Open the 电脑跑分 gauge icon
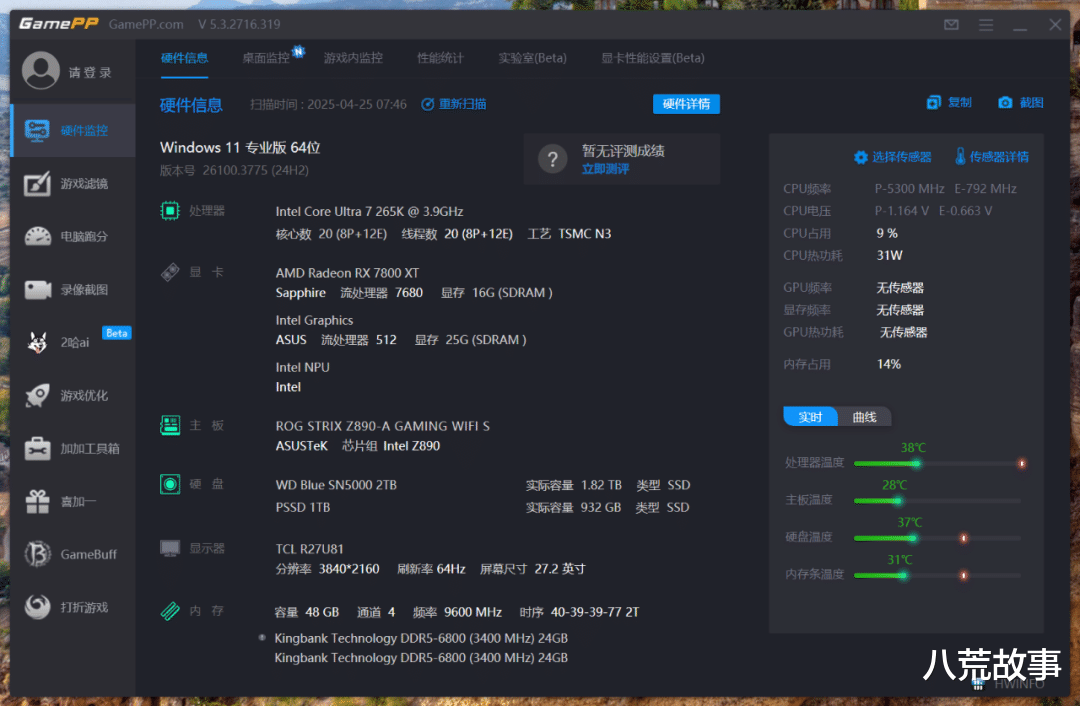The width and height of the screenshot is (1080, 706). [37, 236]
